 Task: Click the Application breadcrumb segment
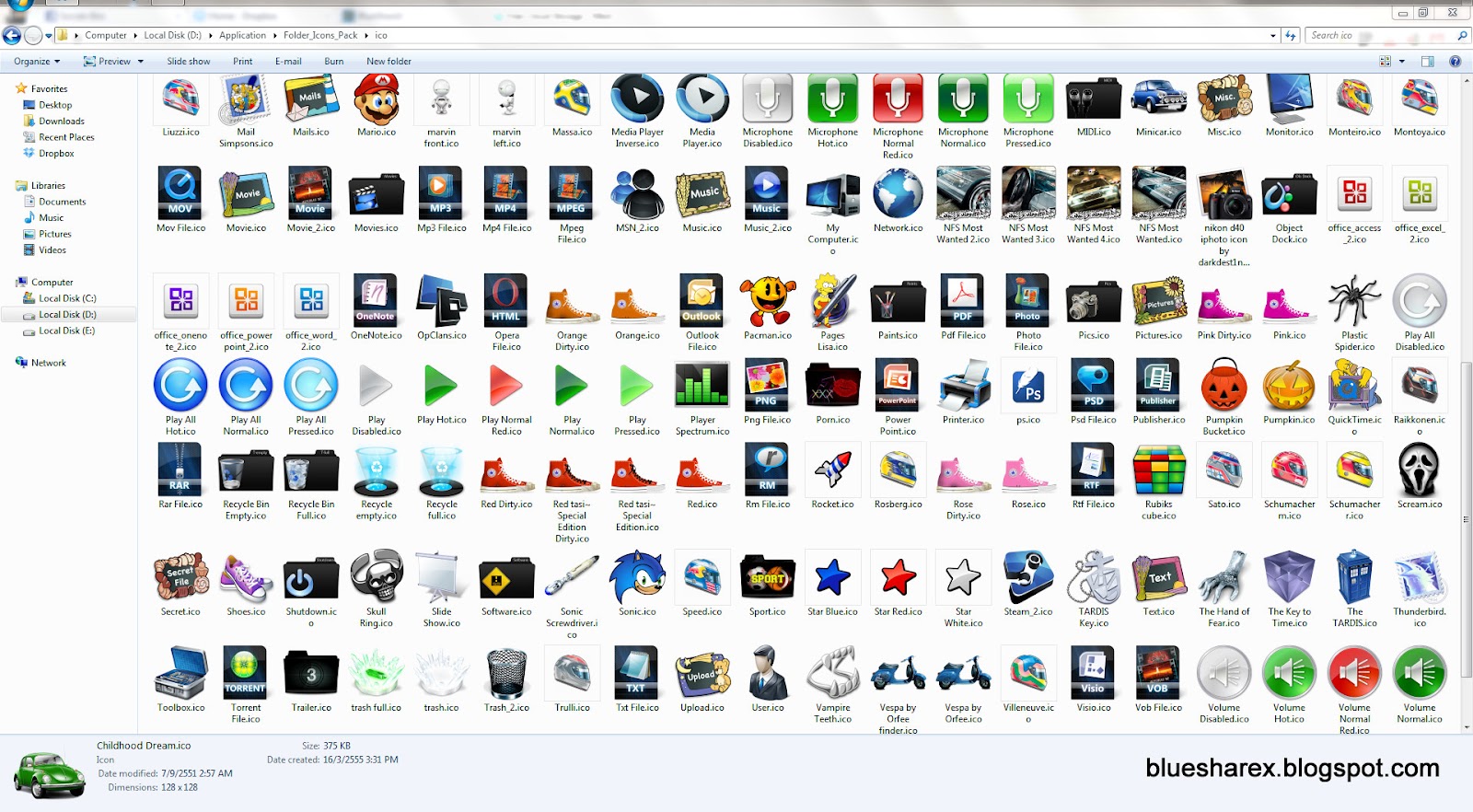coord(242,36)
